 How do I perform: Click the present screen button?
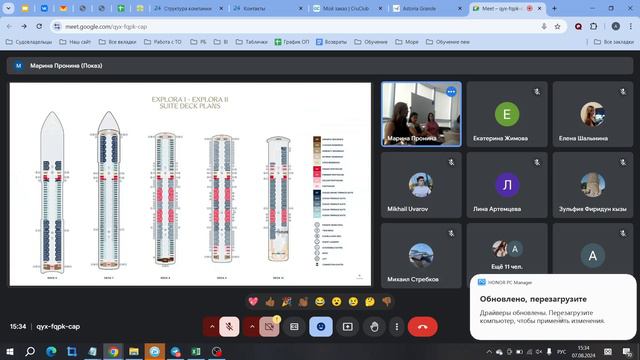coord(347,327)
